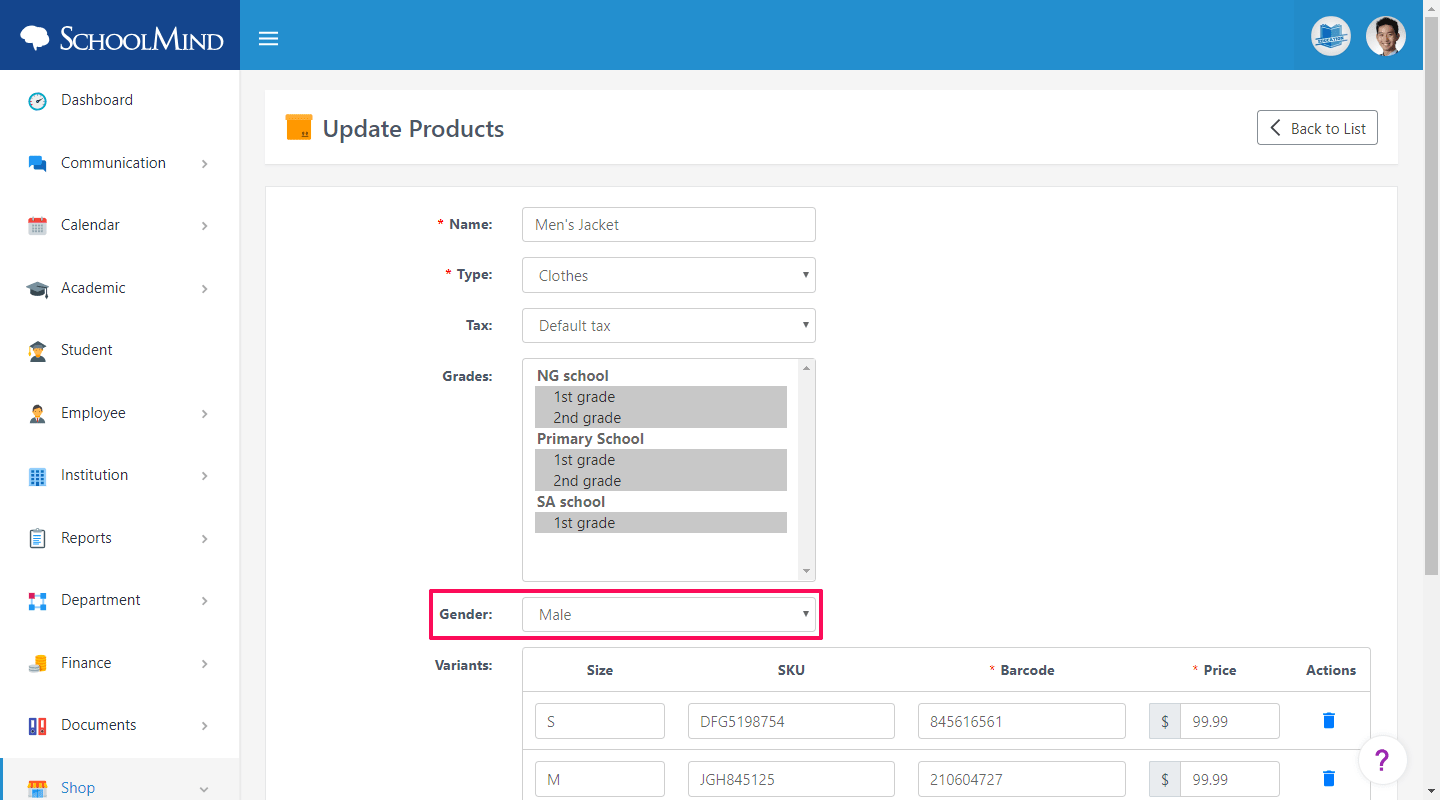Delete the size S variant row
Screen dimensions: 1440x800
(1329, 720)
